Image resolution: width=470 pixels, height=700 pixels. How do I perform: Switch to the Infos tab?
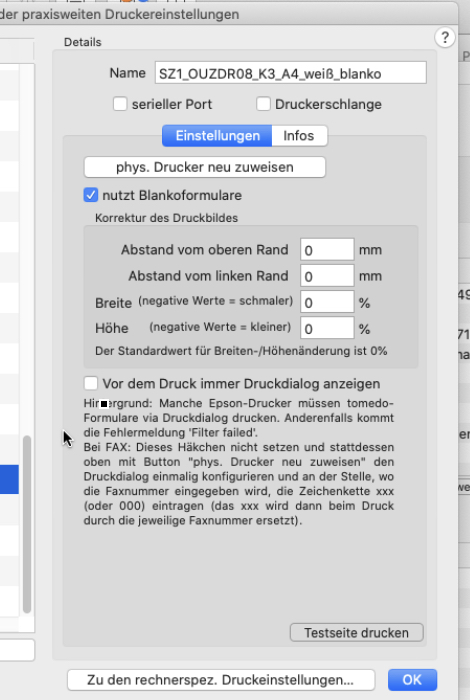point(299,136)
